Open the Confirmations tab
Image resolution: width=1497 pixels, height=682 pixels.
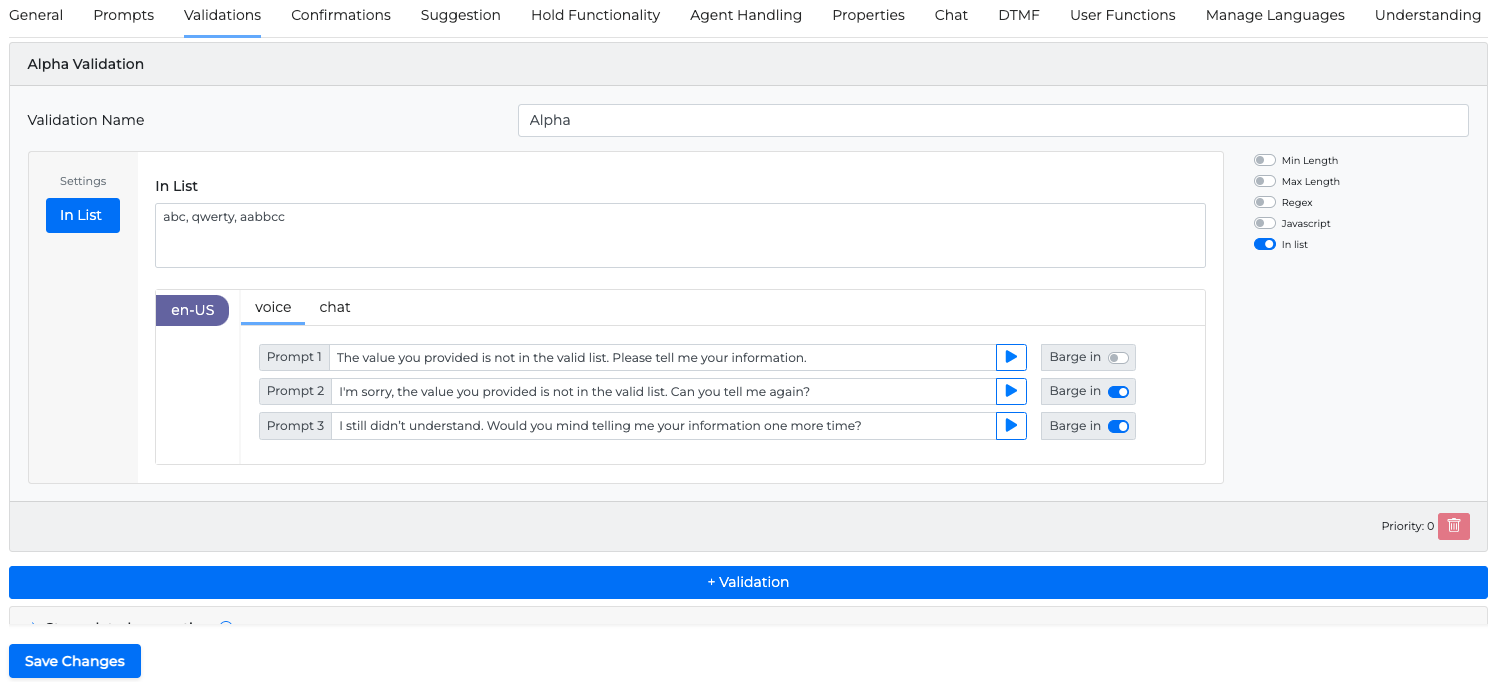click(340, 15)
